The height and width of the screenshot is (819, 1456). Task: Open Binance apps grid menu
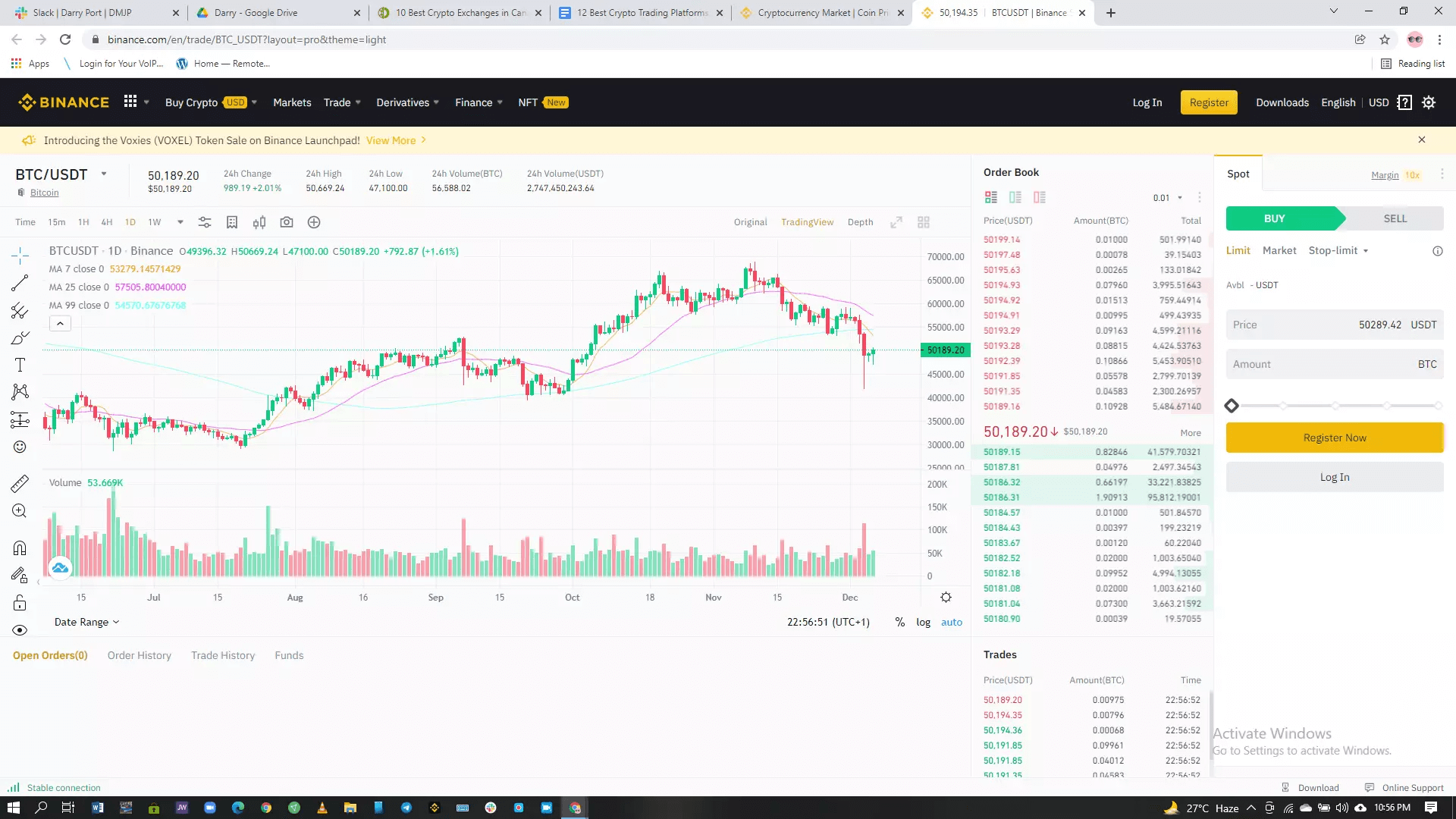[130, 102]
